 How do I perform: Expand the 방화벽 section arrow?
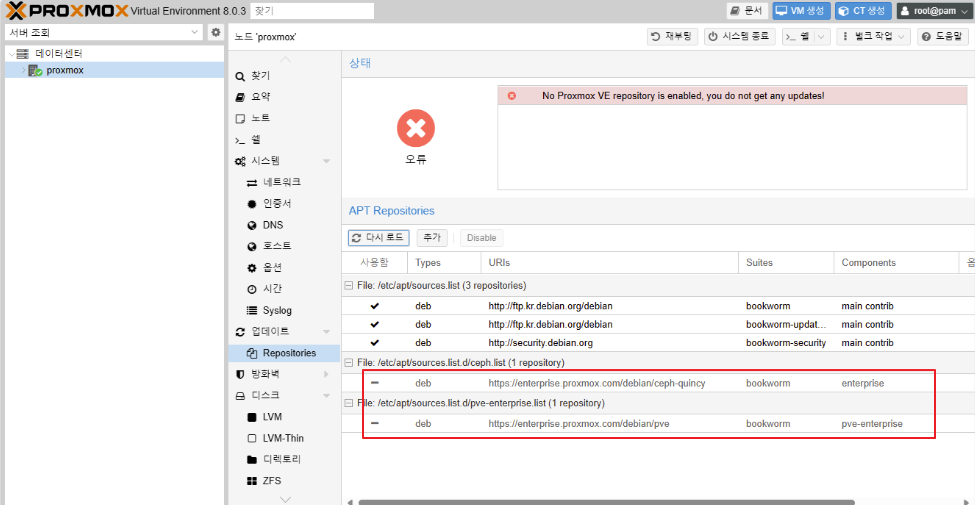tap(326, 374)
